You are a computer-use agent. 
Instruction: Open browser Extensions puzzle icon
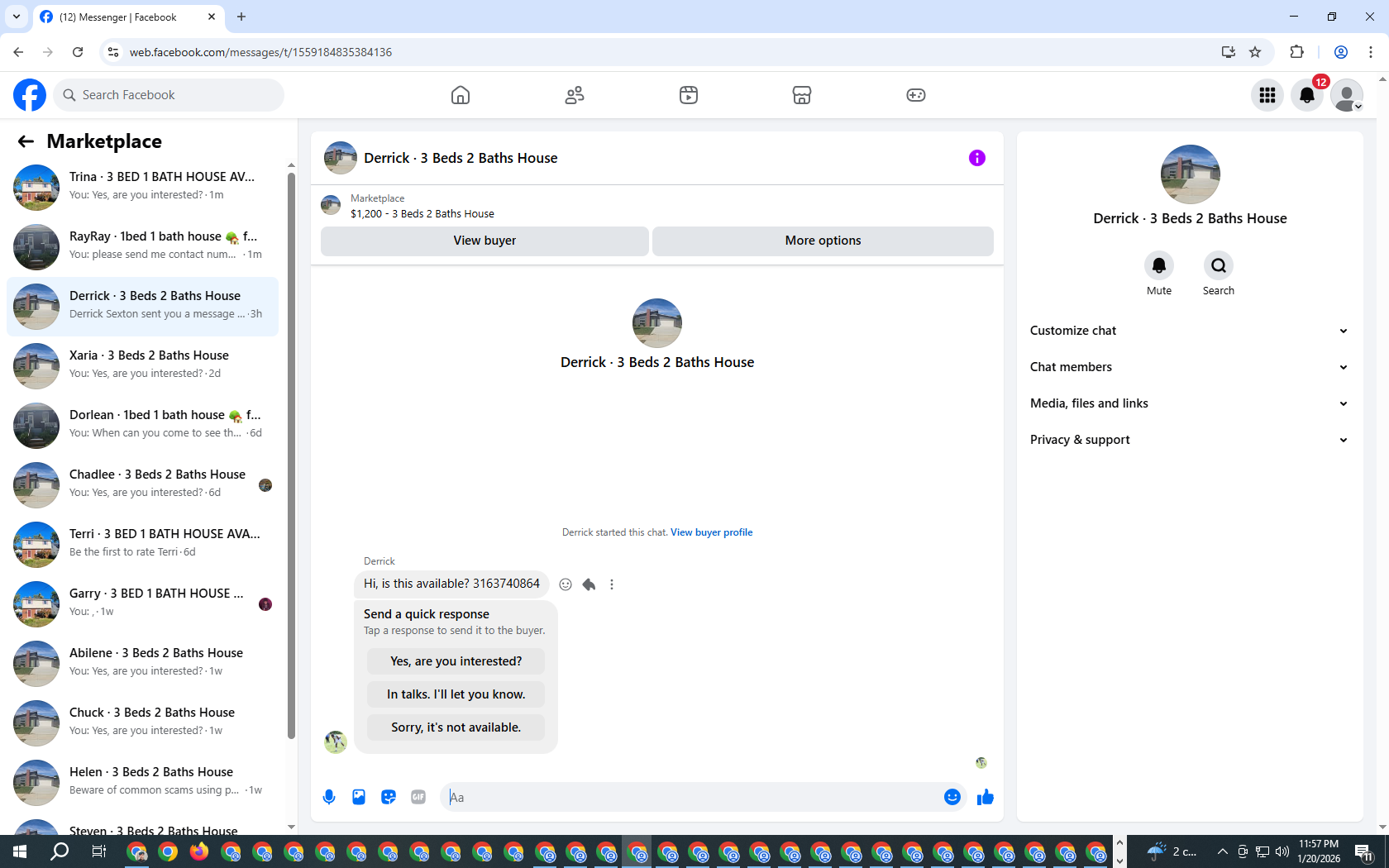(1296, 52)
